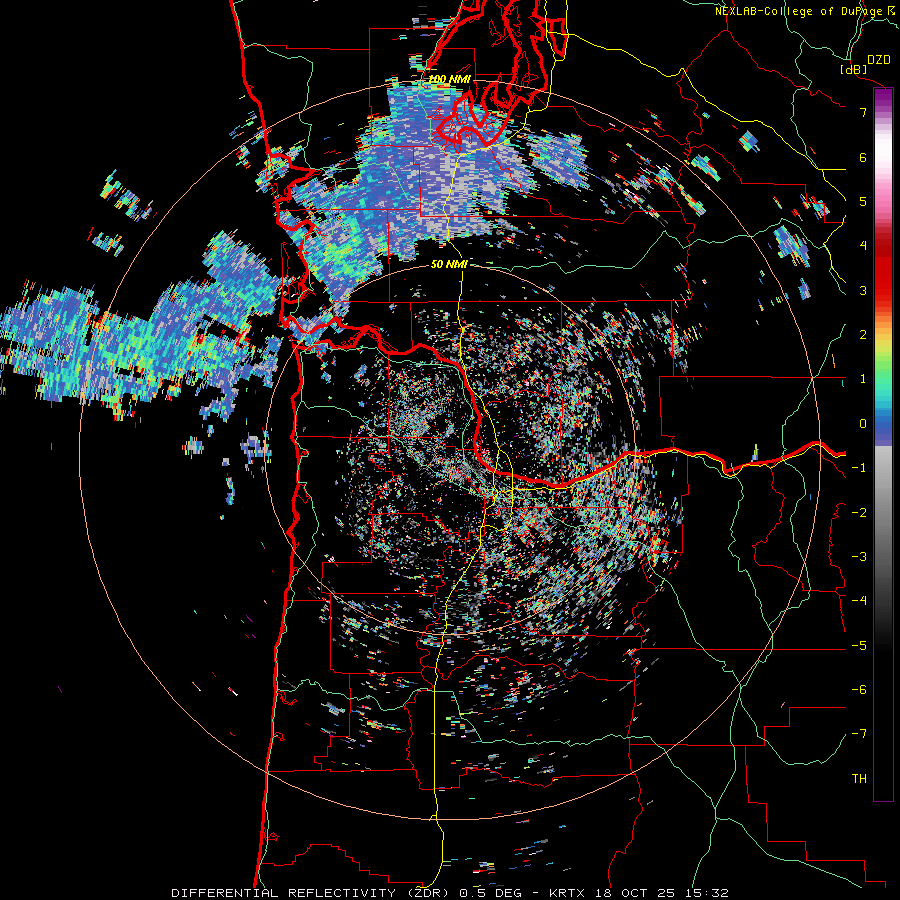
Task: Click legend value -3
Action: tap(859, 557)
